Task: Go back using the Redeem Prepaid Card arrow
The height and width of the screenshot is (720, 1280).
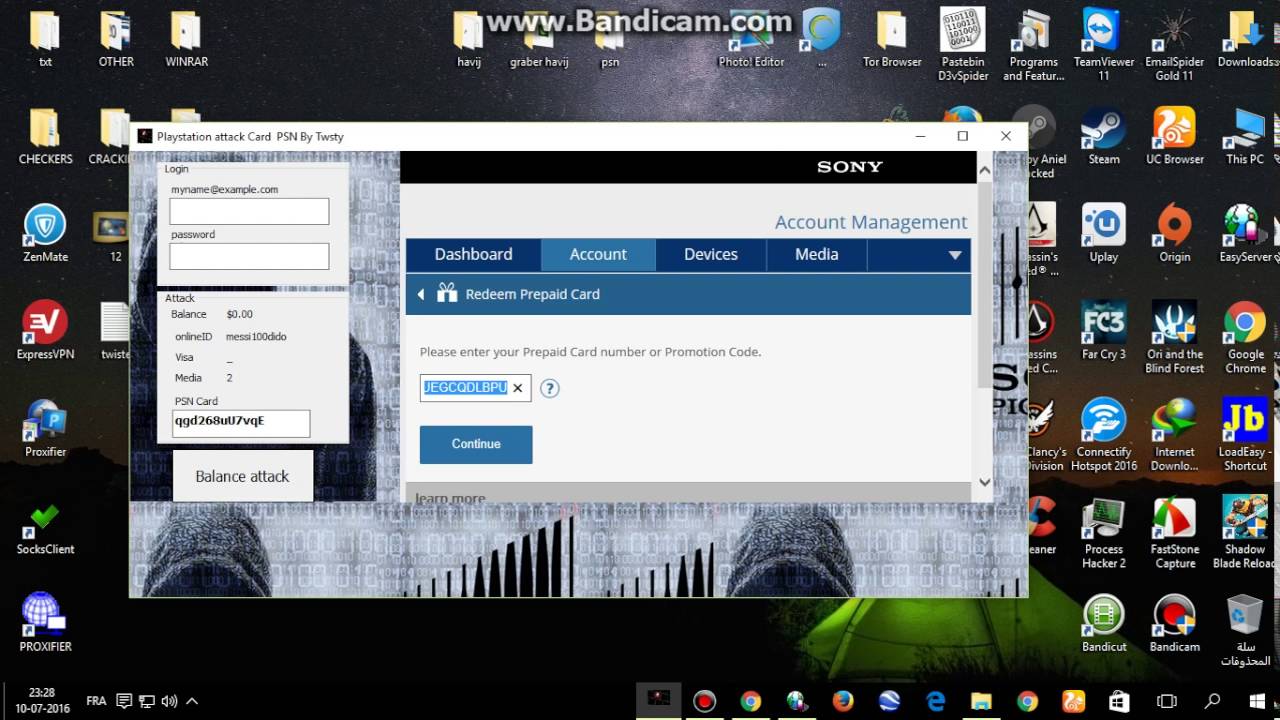Action: 421,294
